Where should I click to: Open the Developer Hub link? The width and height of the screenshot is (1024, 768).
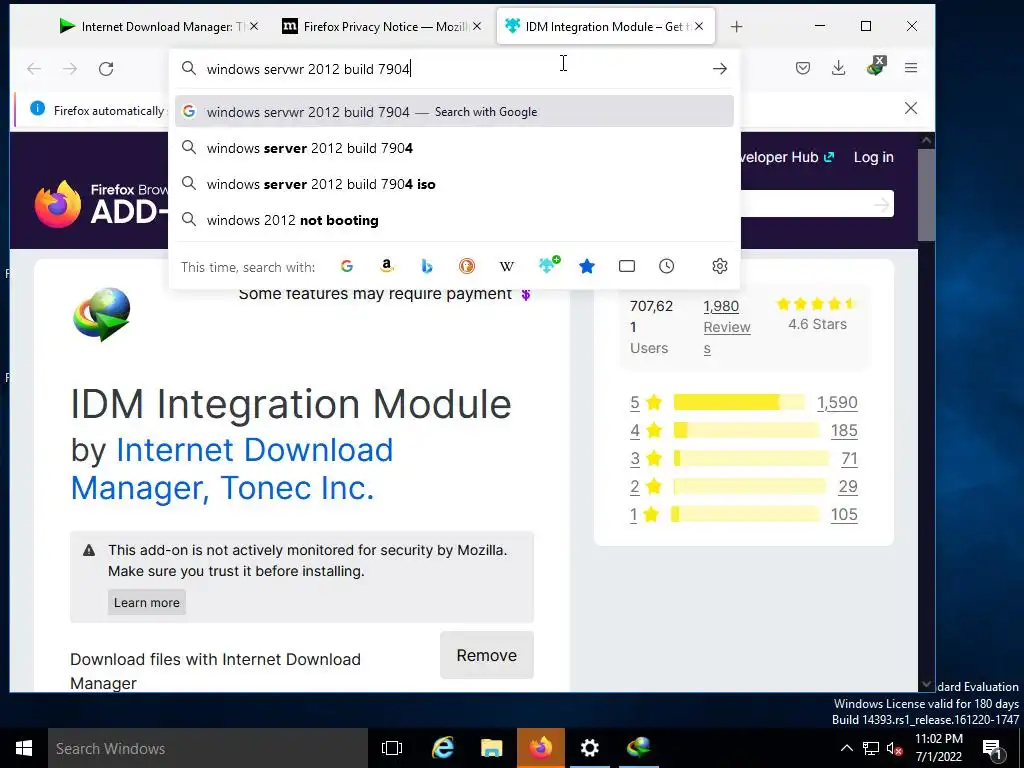[x=787, y=157]
